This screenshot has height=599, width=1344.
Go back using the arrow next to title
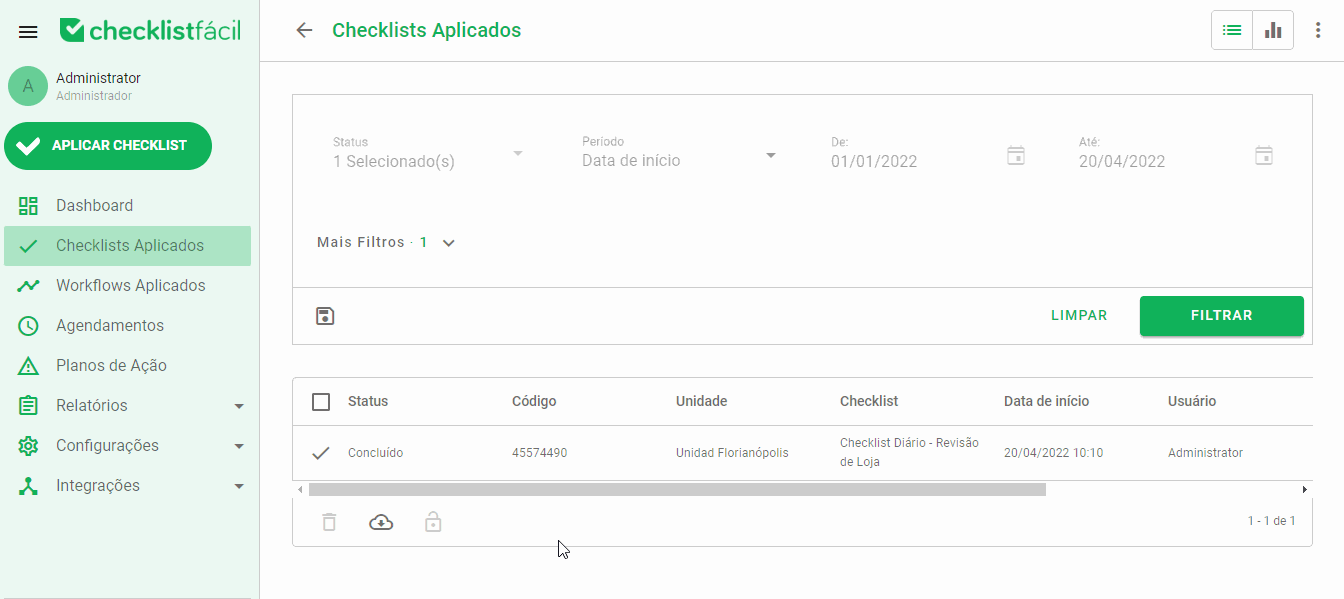point(304,30)
